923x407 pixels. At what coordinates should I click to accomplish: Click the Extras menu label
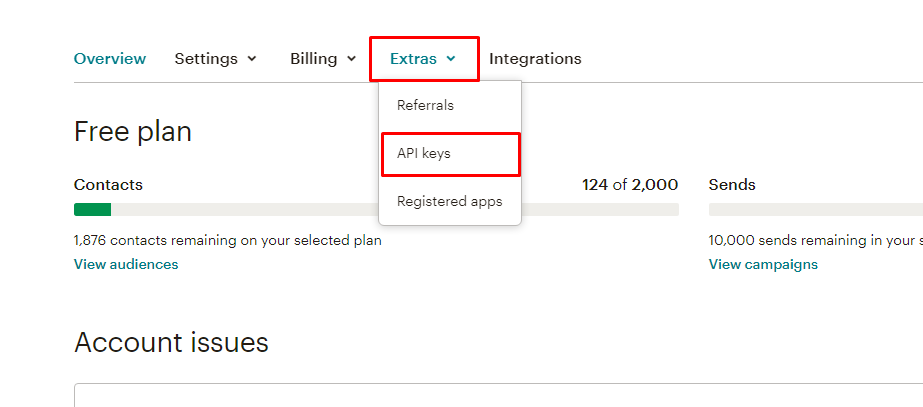413,59
